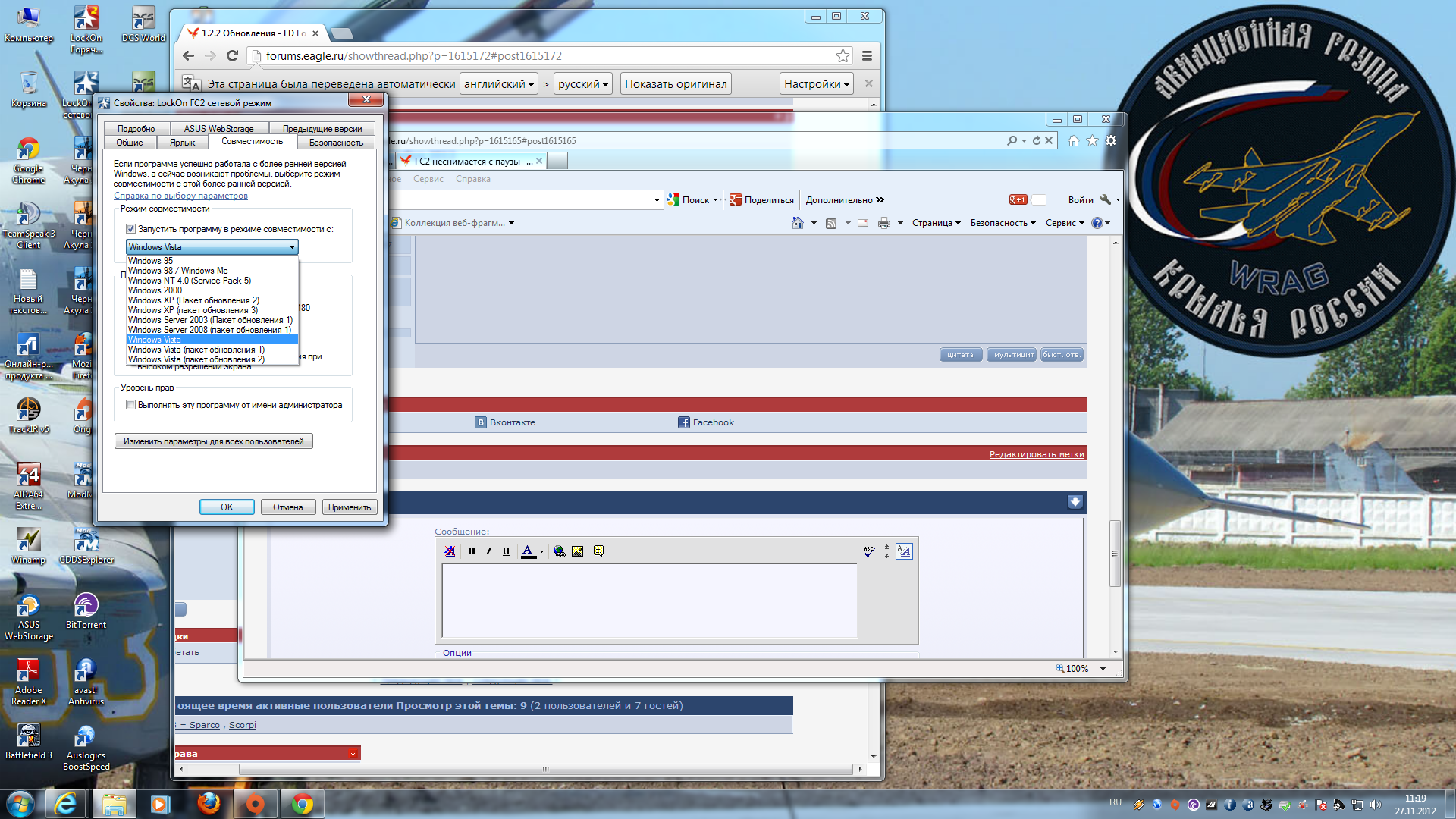Click the Chrome horizontal scrollbar thumb
Viewport: 1456px width, 819px height.
point(546,769)
